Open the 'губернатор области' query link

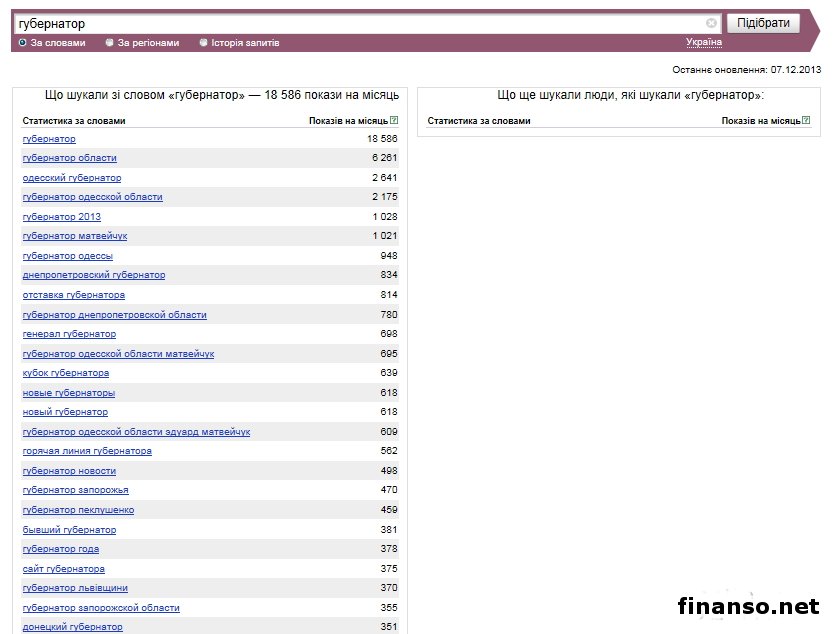click(x=69, y=158)
